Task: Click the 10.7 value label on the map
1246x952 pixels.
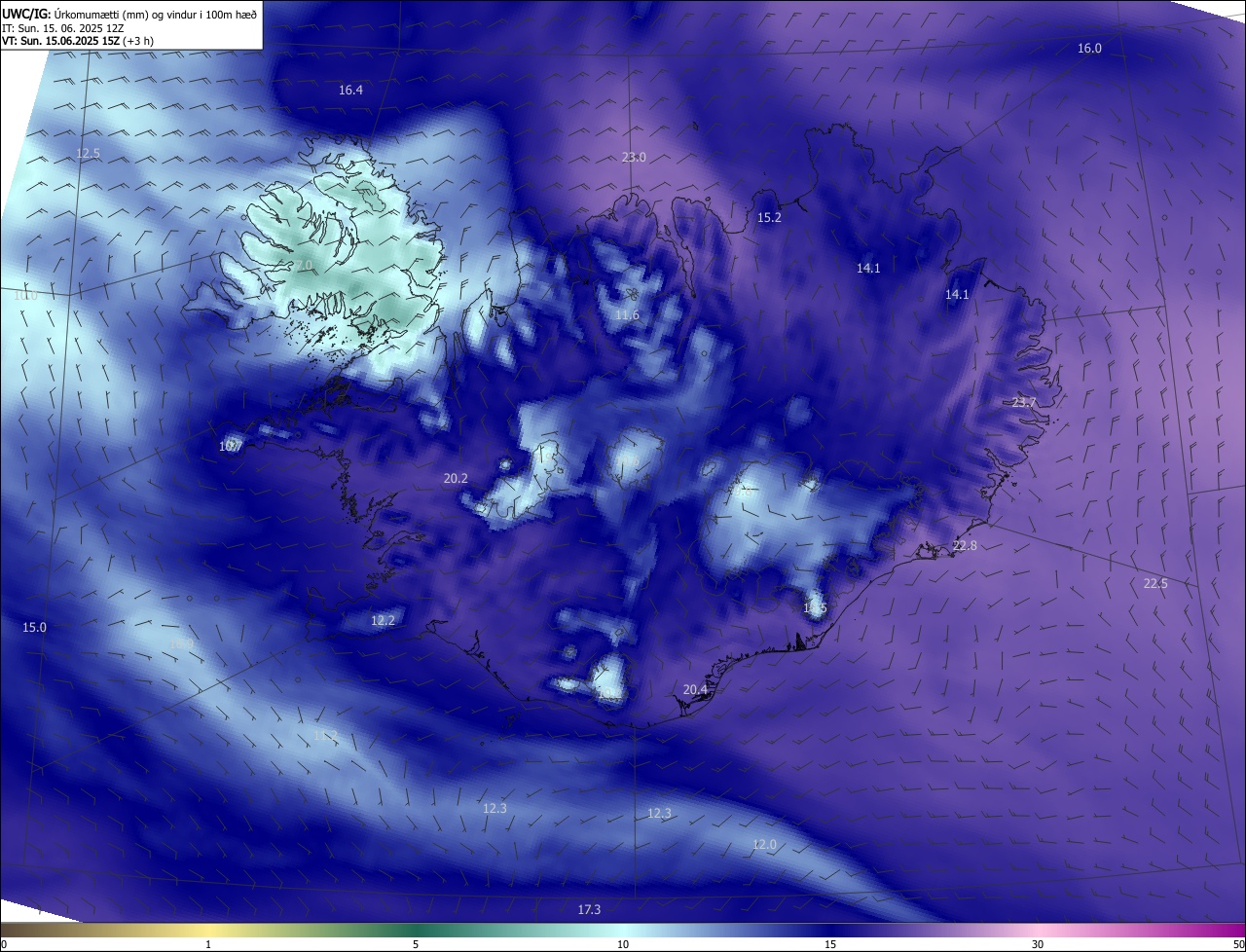Action: coord(230,447)
